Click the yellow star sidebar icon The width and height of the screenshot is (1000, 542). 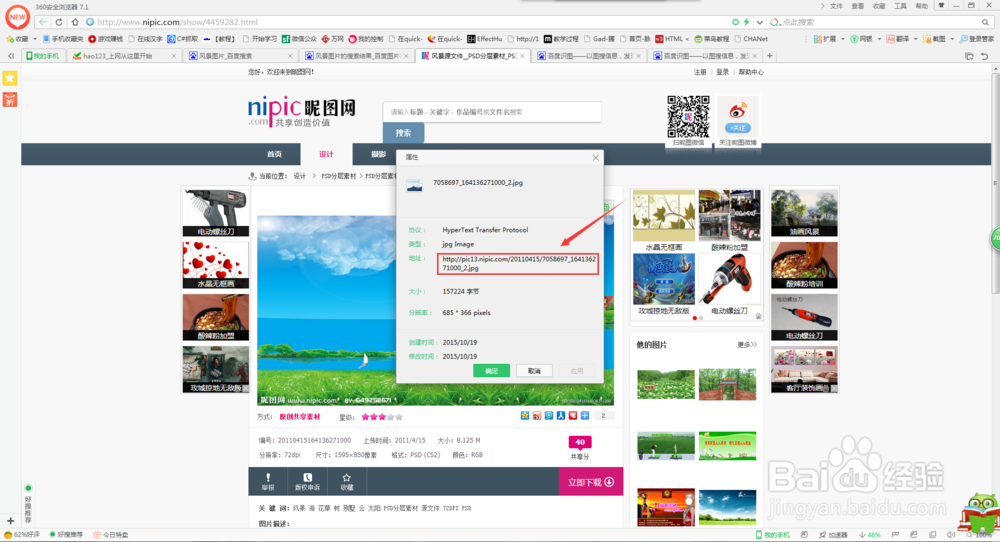tap(10, 78)
